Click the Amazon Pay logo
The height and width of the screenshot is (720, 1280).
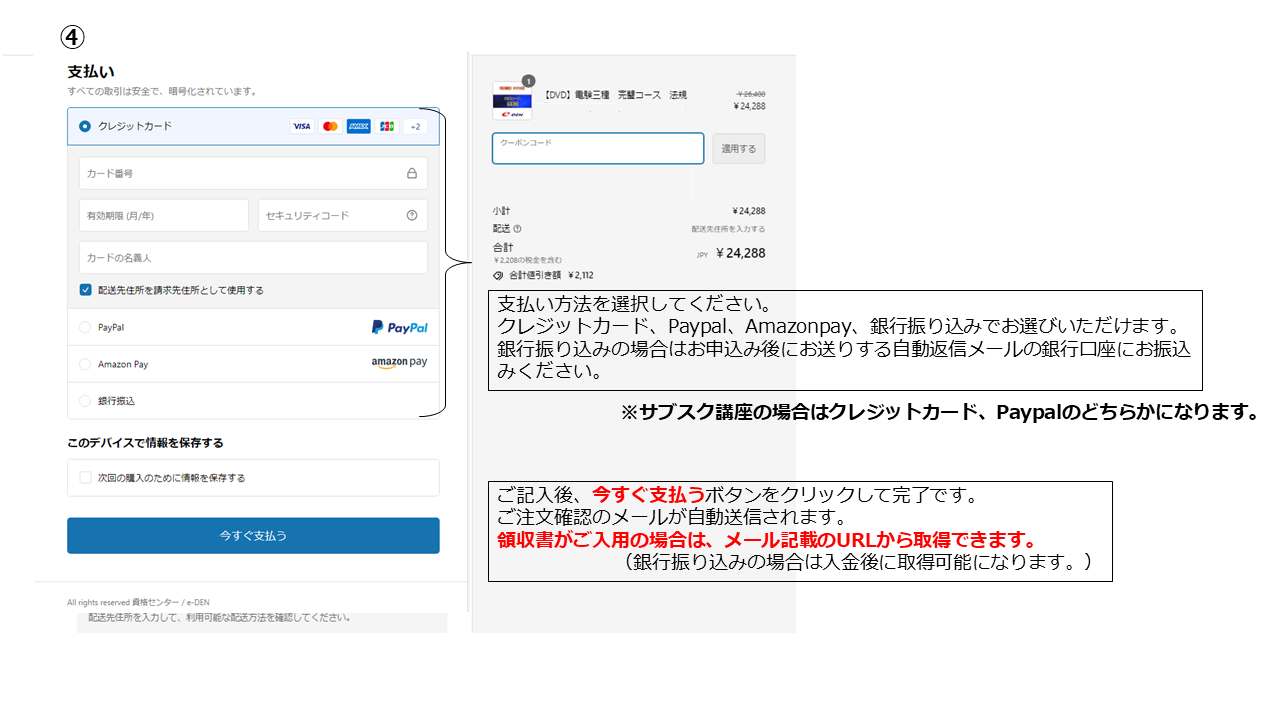click(399, 363)
